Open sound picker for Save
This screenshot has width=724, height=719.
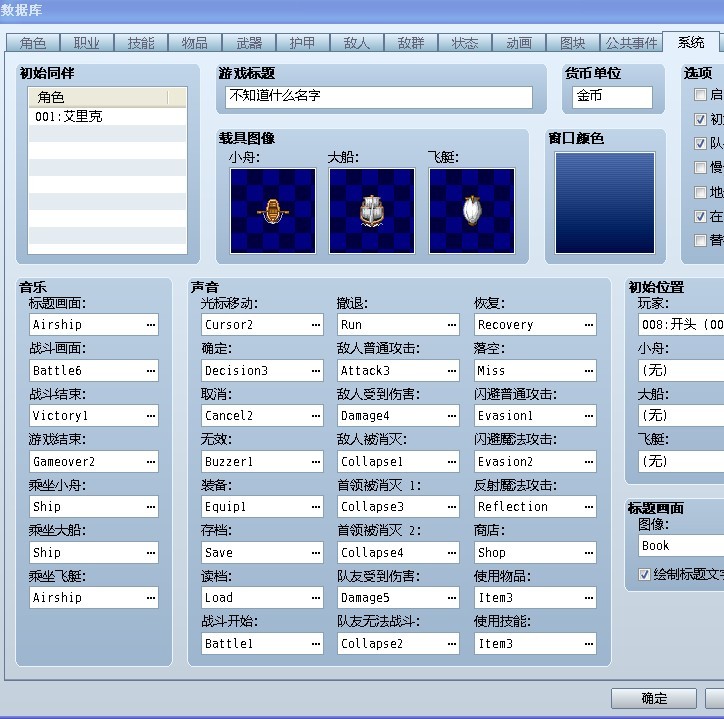tap(316, 552)
